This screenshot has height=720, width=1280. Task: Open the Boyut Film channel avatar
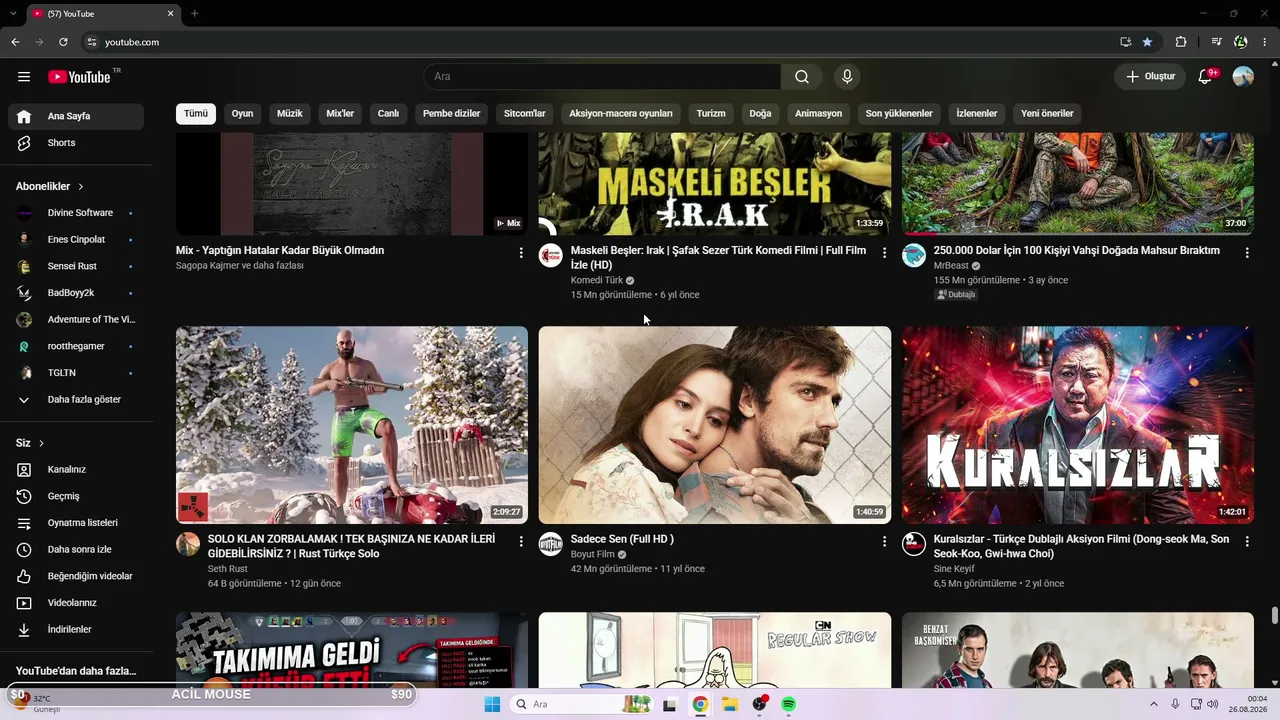point(551,544)
